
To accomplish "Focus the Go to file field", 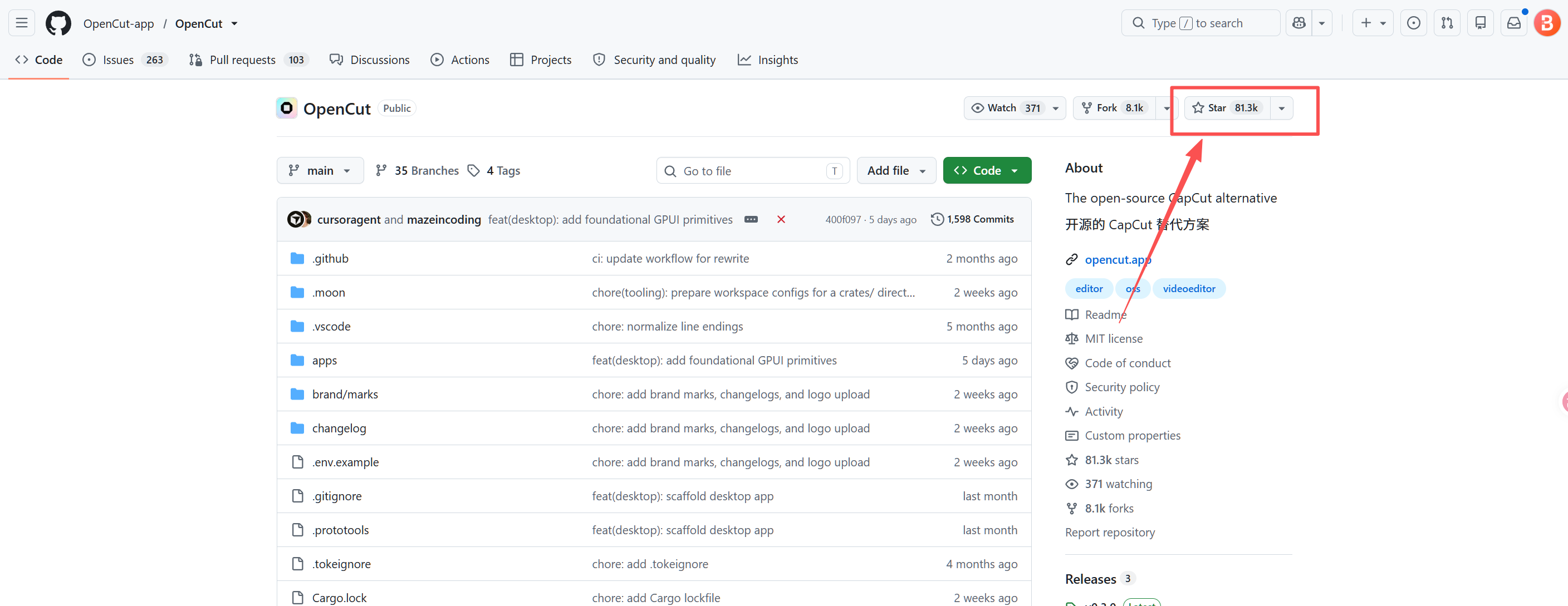I will [x=753, y=171].
